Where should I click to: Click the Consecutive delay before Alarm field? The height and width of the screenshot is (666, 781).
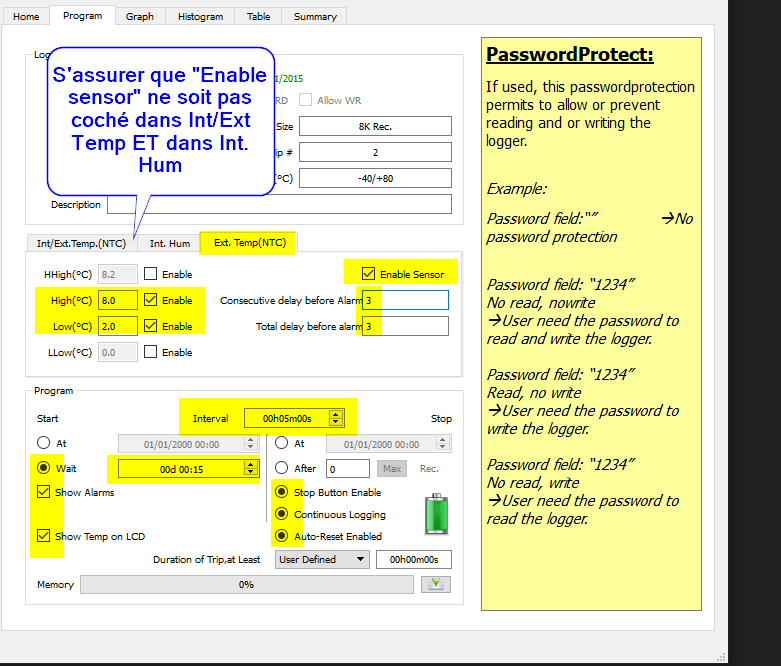pyautogui.click(x=405, y=300)
